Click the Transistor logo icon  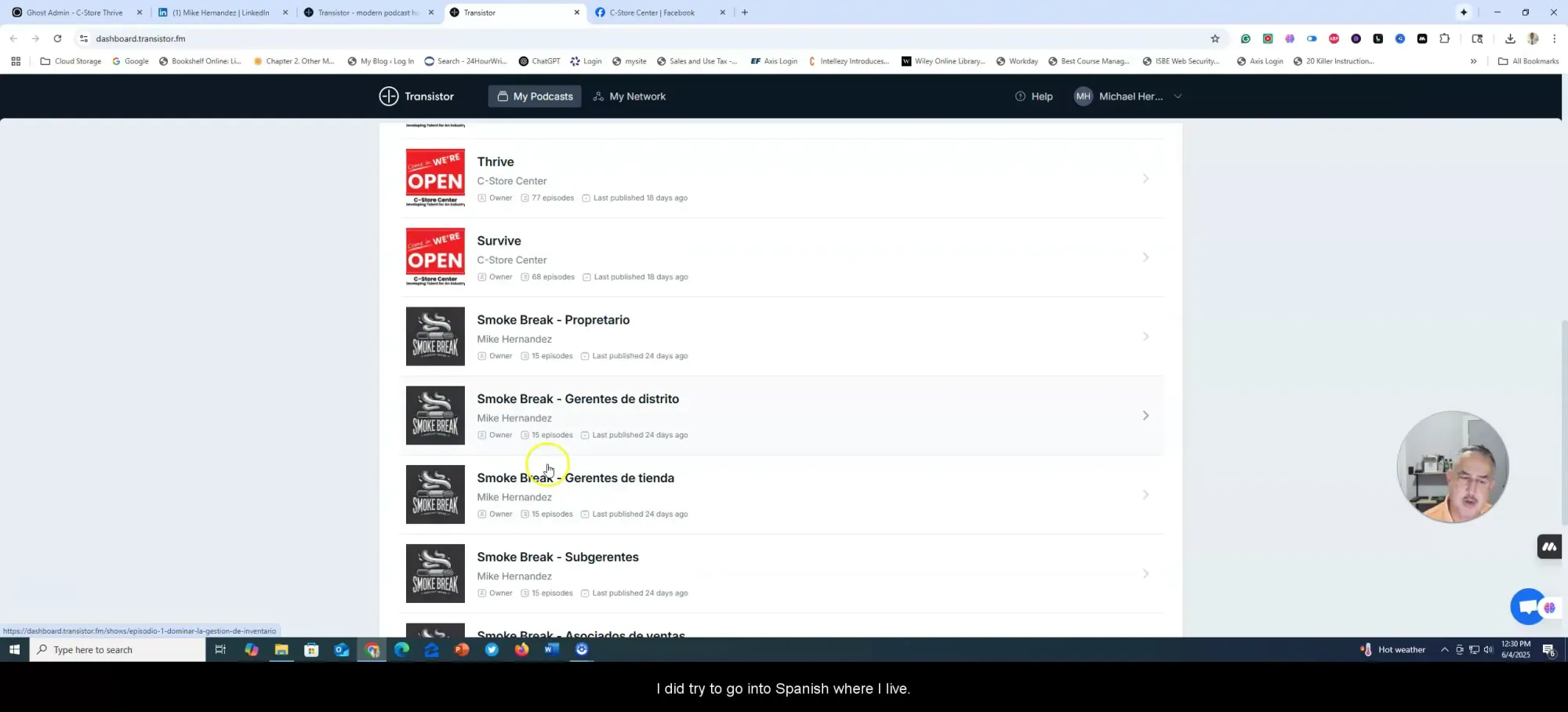click(x=389, y=96)
